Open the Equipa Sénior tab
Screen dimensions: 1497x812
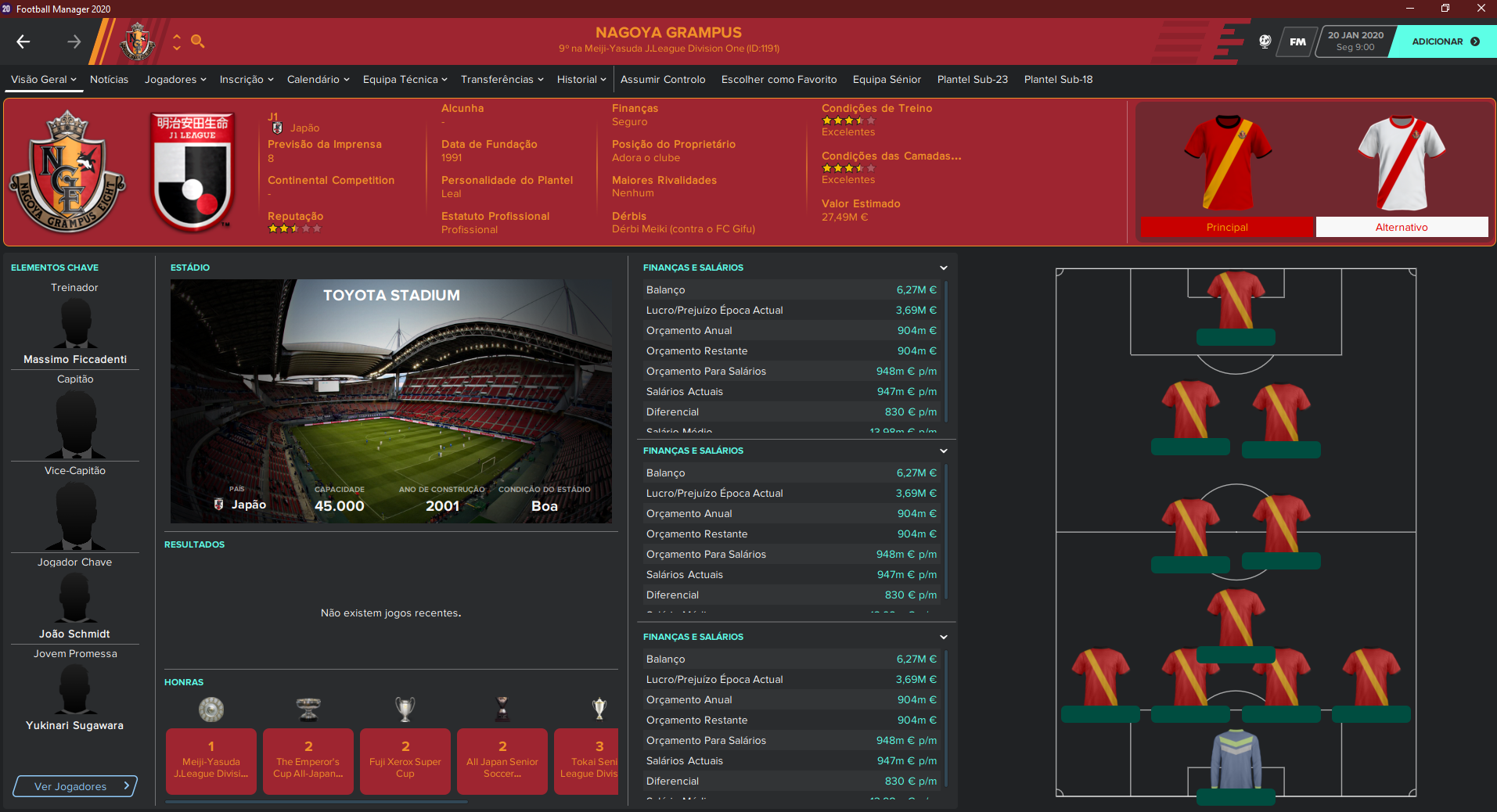[x=887, y=80]
